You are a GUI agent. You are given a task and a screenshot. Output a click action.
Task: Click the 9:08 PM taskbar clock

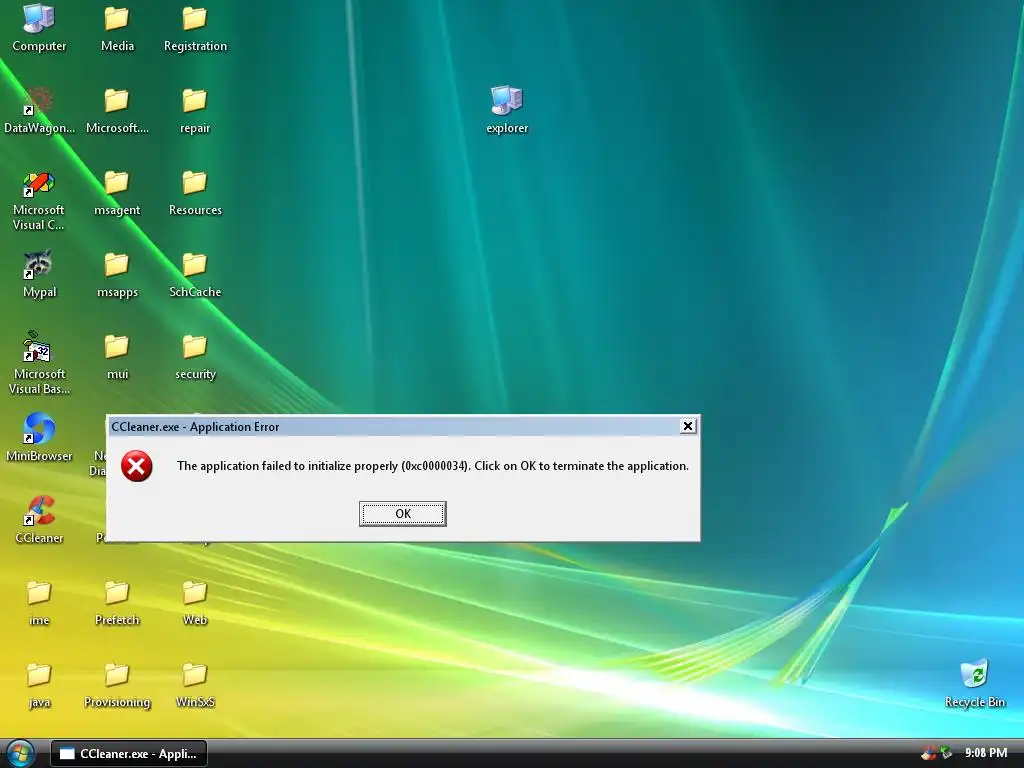985,753
